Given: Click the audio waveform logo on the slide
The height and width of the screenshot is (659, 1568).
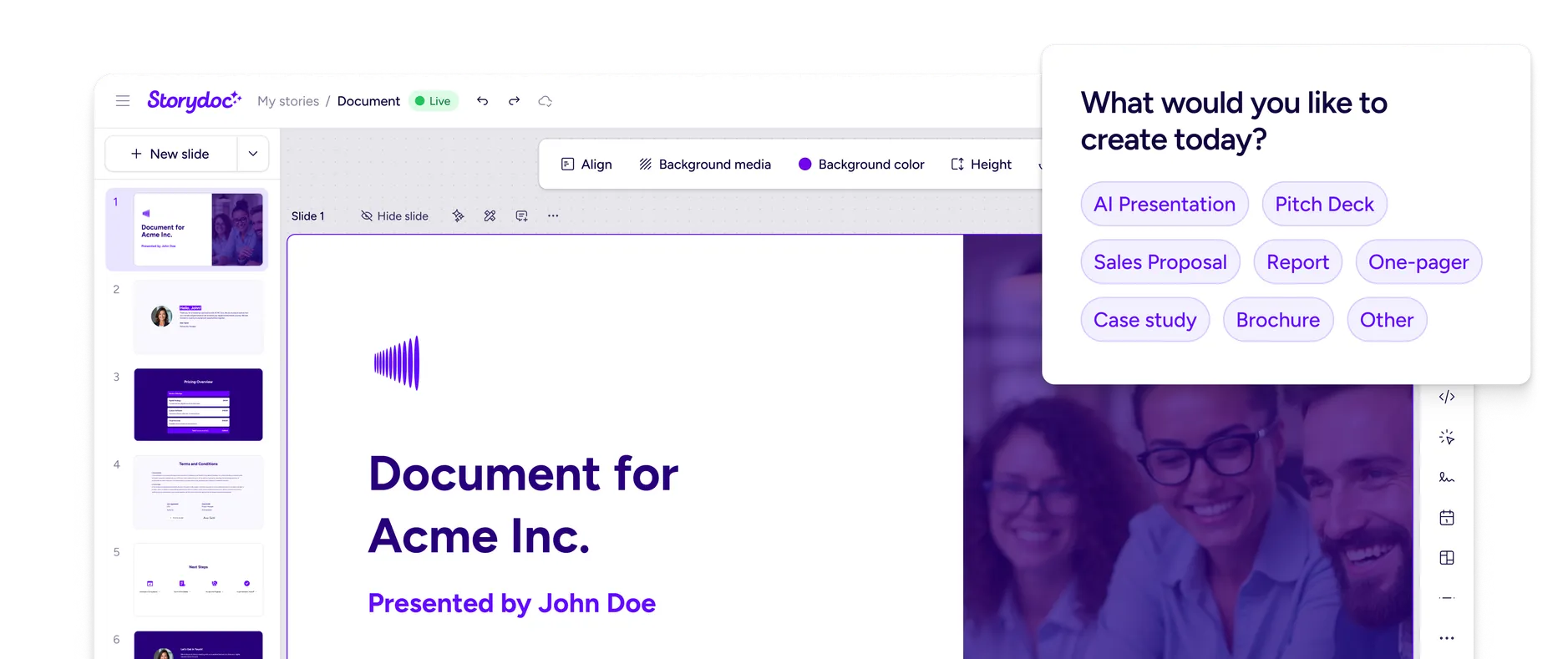Looking at the screenshot, I should 397,362.
